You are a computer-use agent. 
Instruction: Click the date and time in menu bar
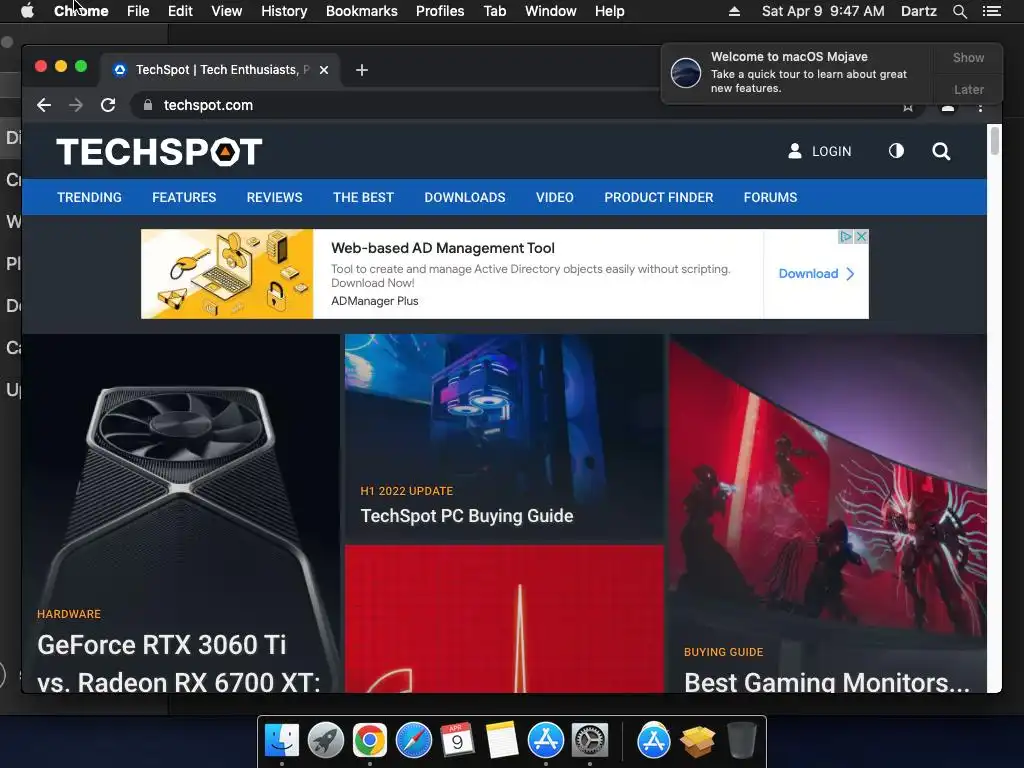[x=823, y=11]
